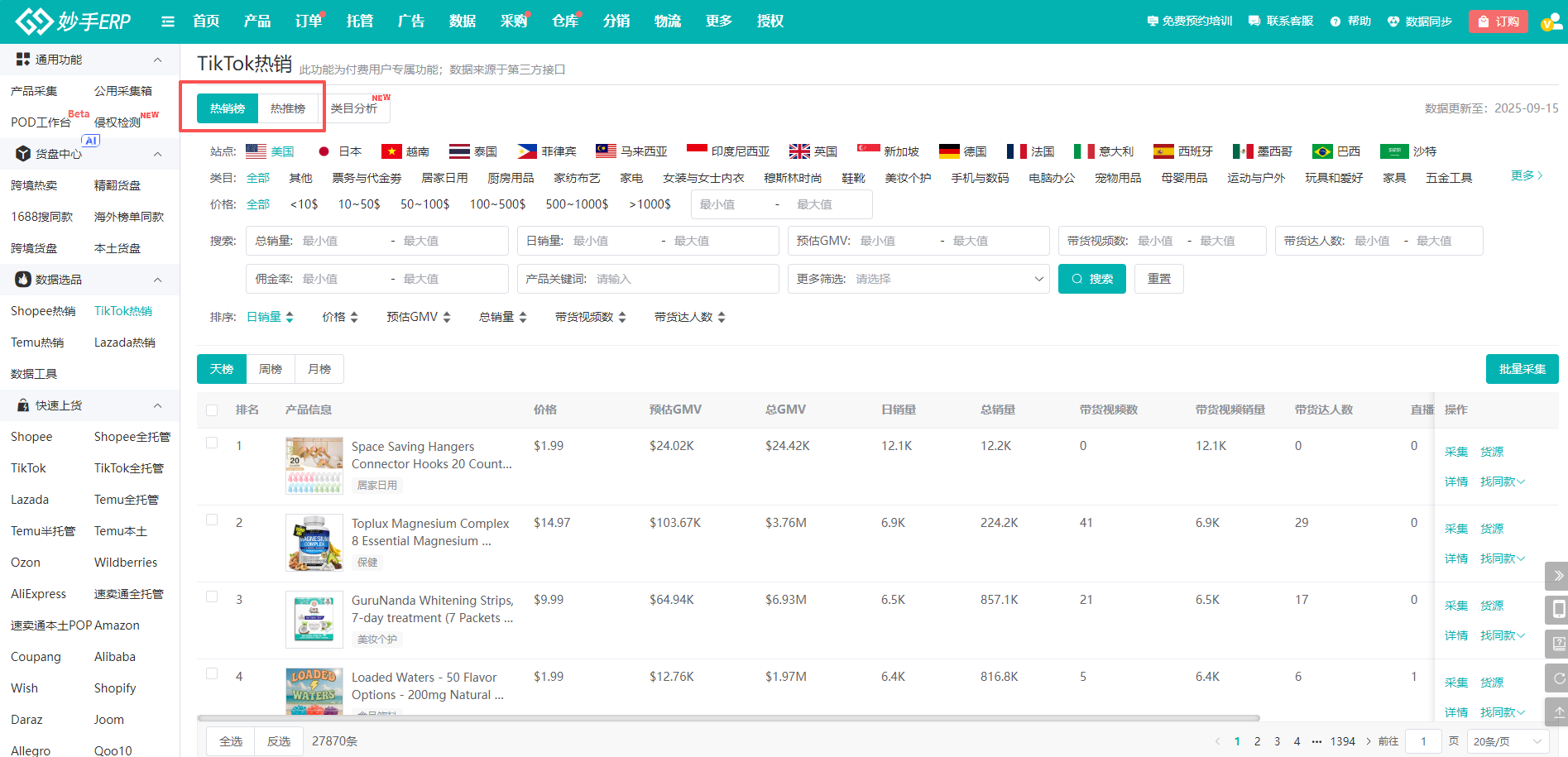
Task: Click 采集 for Toplux Magnesium Complex
Action: (1456, 529)
